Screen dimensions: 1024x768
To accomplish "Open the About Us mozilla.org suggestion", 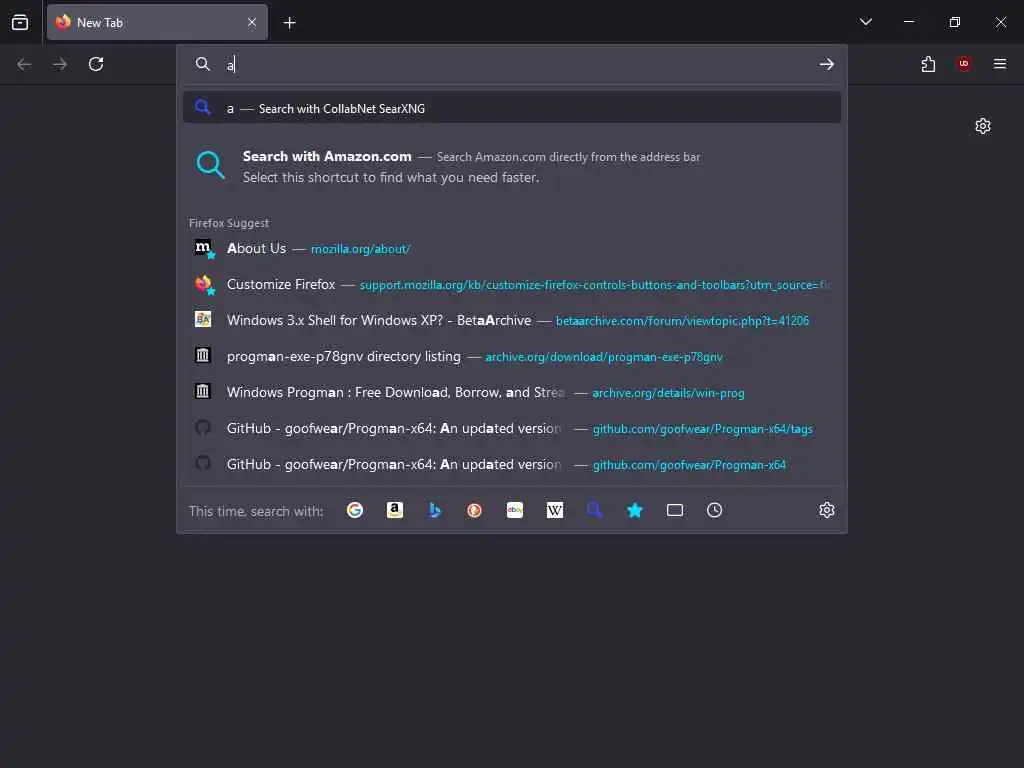I will pos(512,248).
